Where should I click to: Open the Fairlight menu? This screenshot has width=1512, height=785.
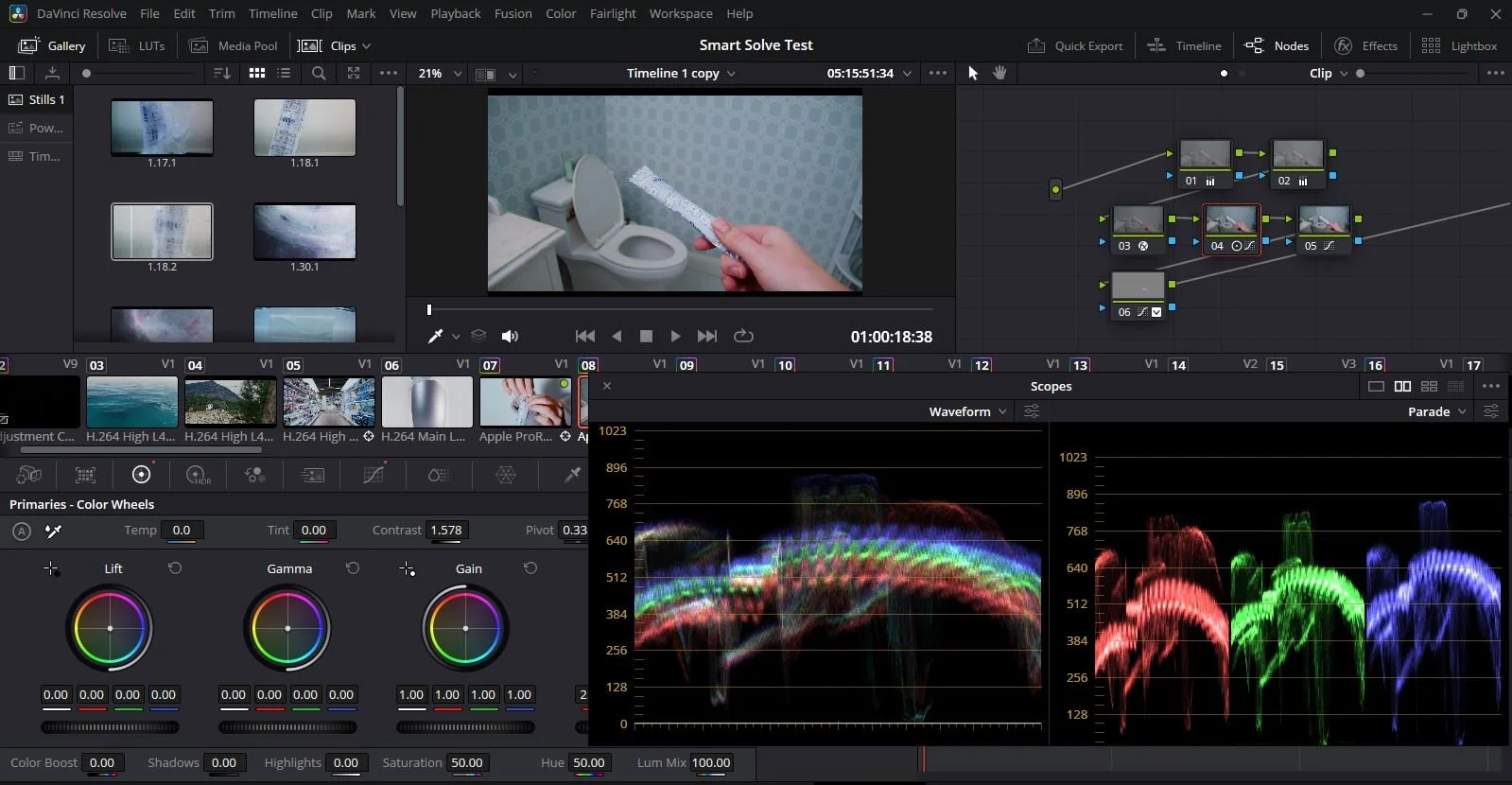click(613, 13)
